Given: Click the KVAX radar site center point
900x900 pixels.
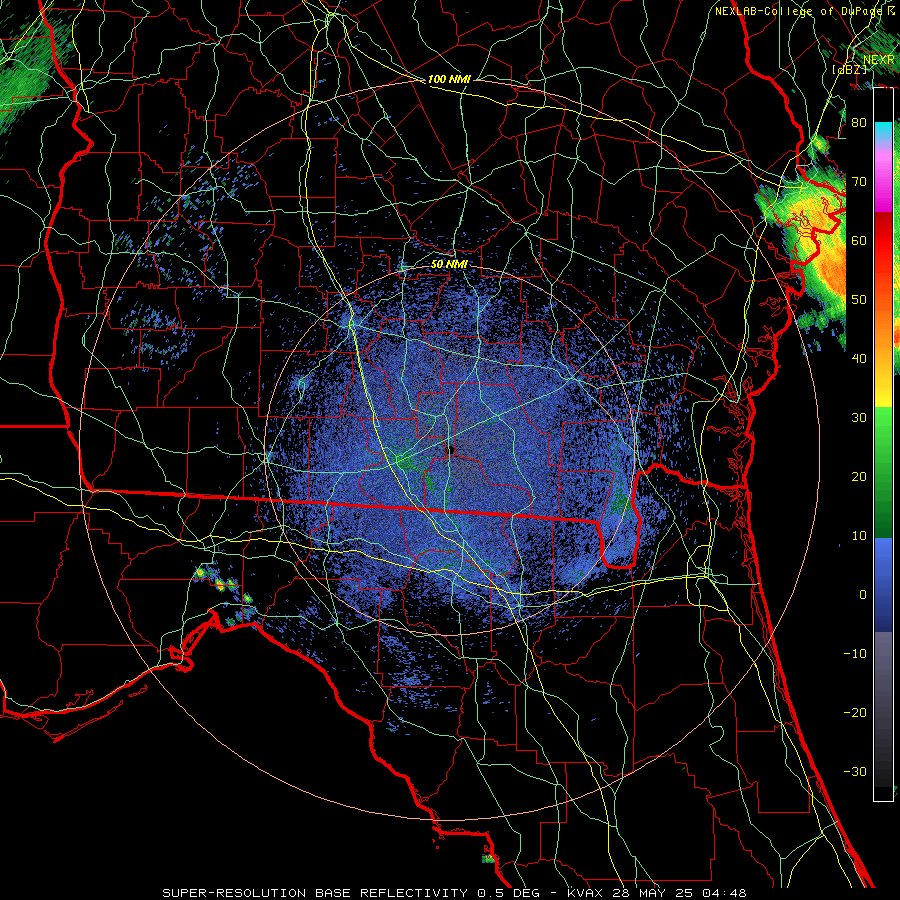Looking at the screenshot, I should [x=451, y=450].
